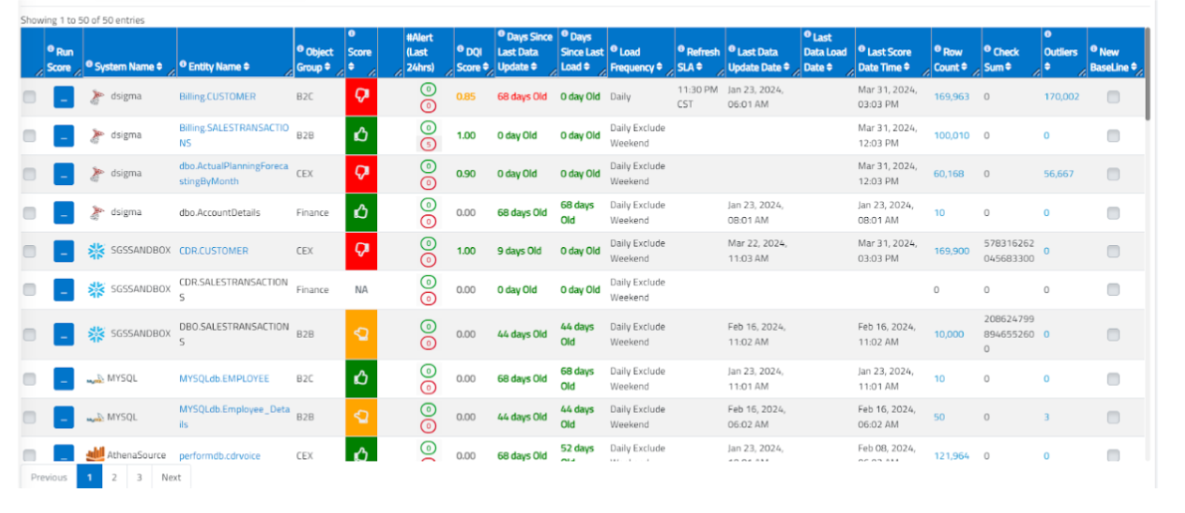1185x513 pixels.
Task: Select the row checkbox for Billing.CUSTOMER
Action: click(30, 97)
